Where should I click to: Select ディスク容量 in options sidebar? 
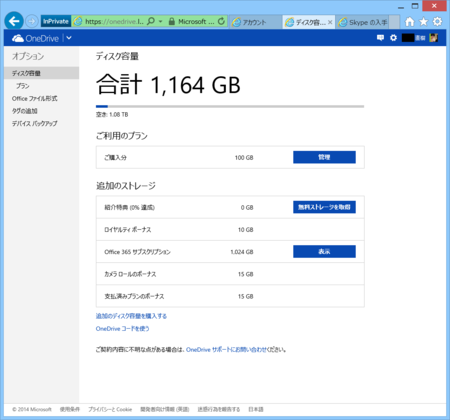click(x=41, y=73)
